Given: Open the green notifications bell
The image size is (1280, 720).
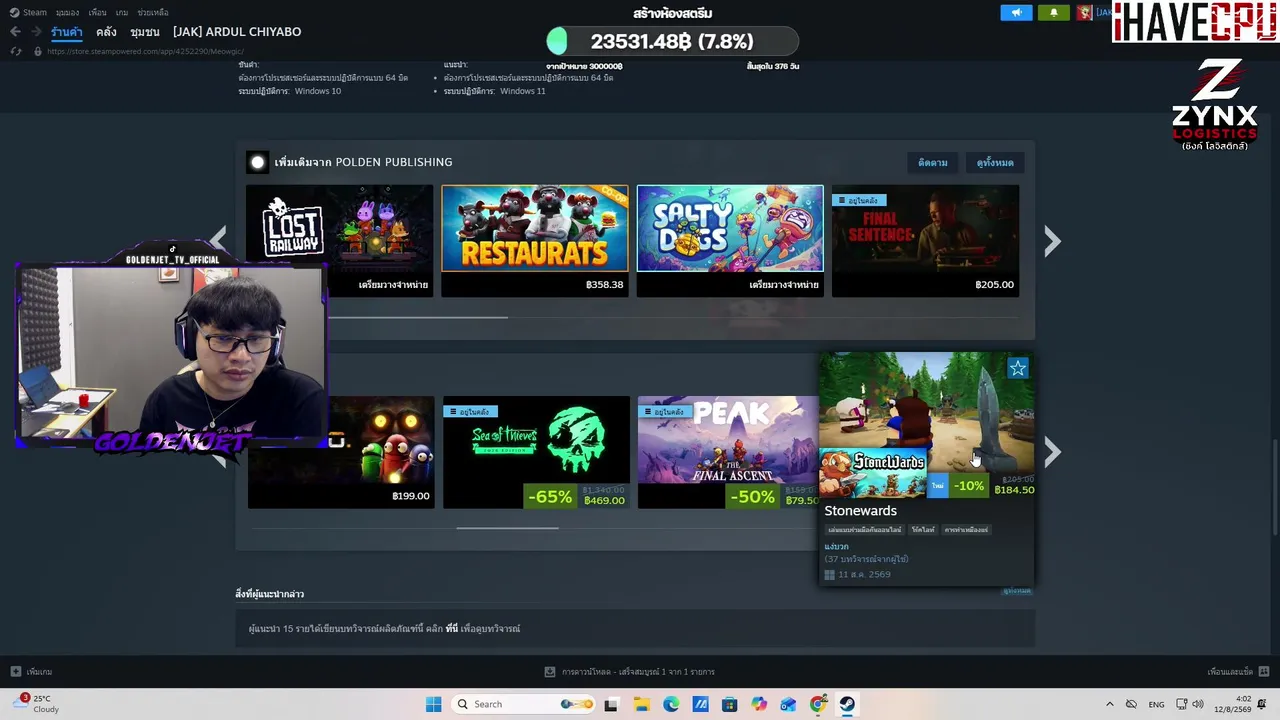Looking at the screenshot, I should point(1053,13).
